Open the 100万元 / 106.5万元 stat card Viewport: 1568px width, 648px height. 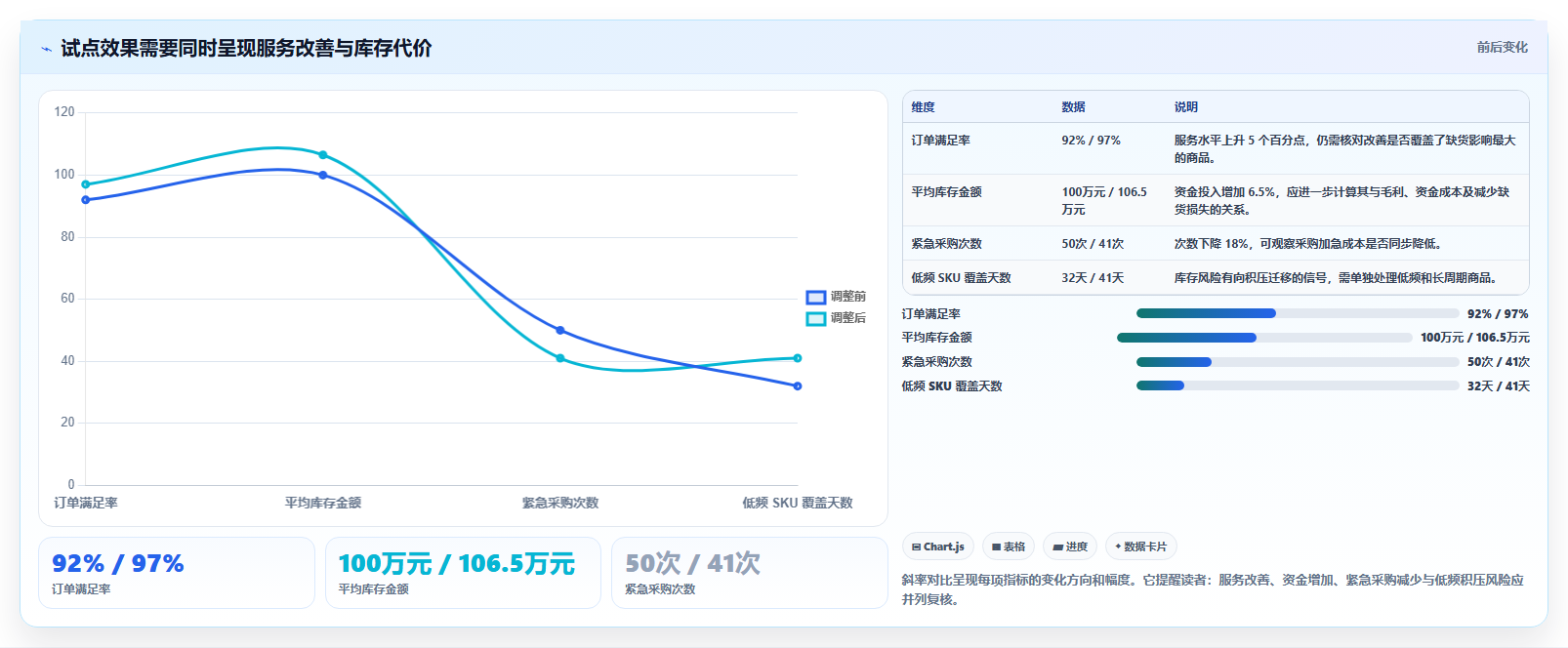(463, 573)
